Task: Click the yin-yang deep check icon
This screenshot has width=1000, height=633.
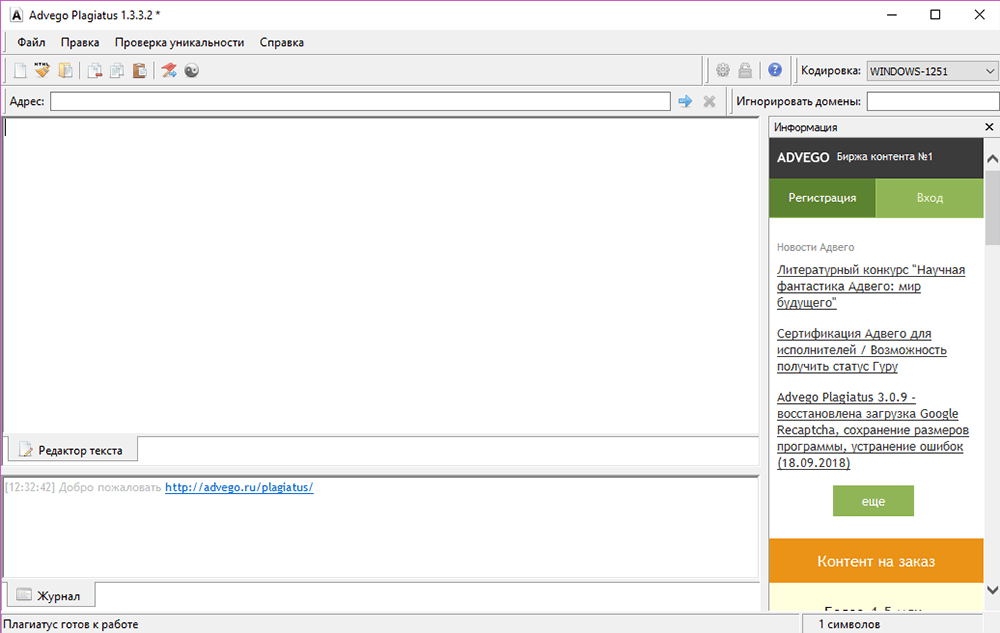Action: click(192, 70)
